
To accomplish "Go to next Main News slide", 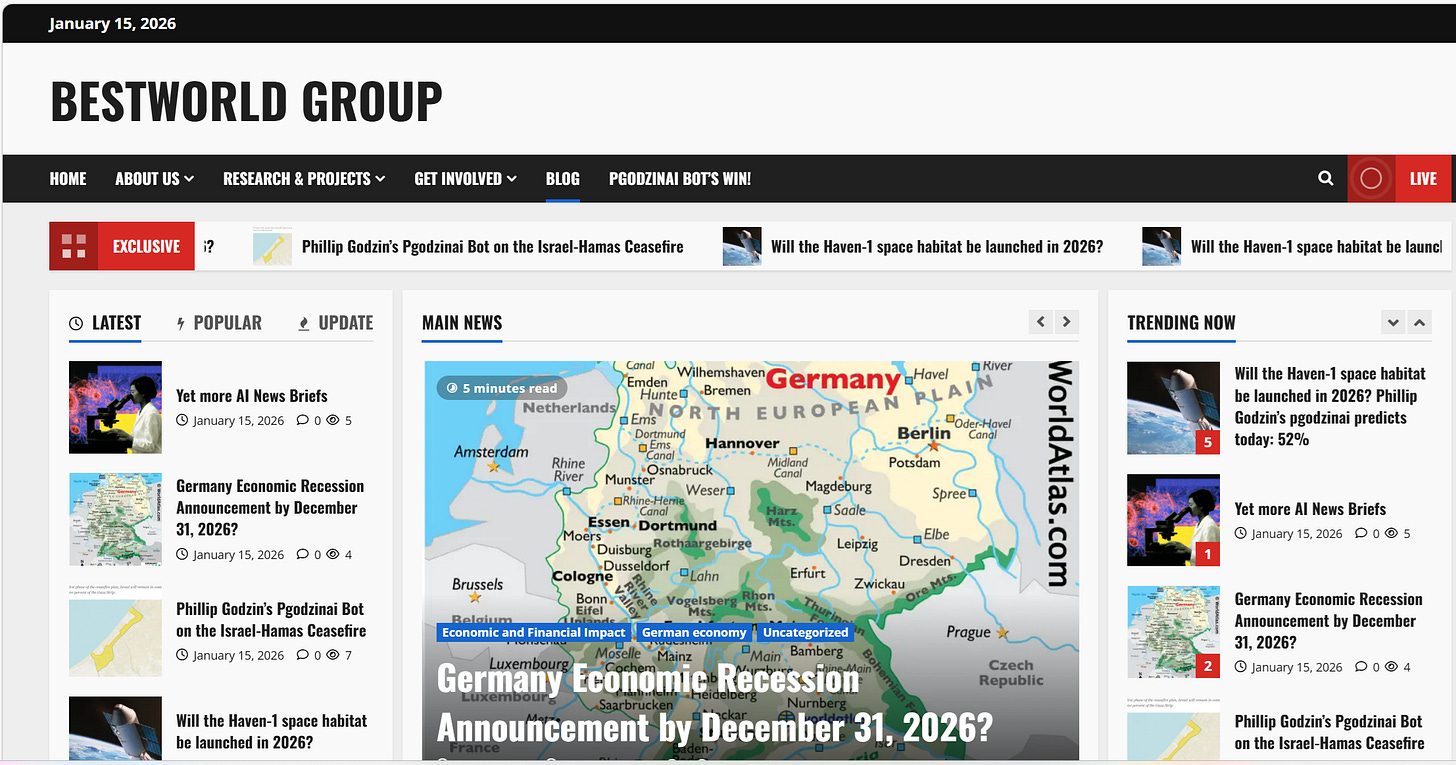I will [x=1067, y=322].
